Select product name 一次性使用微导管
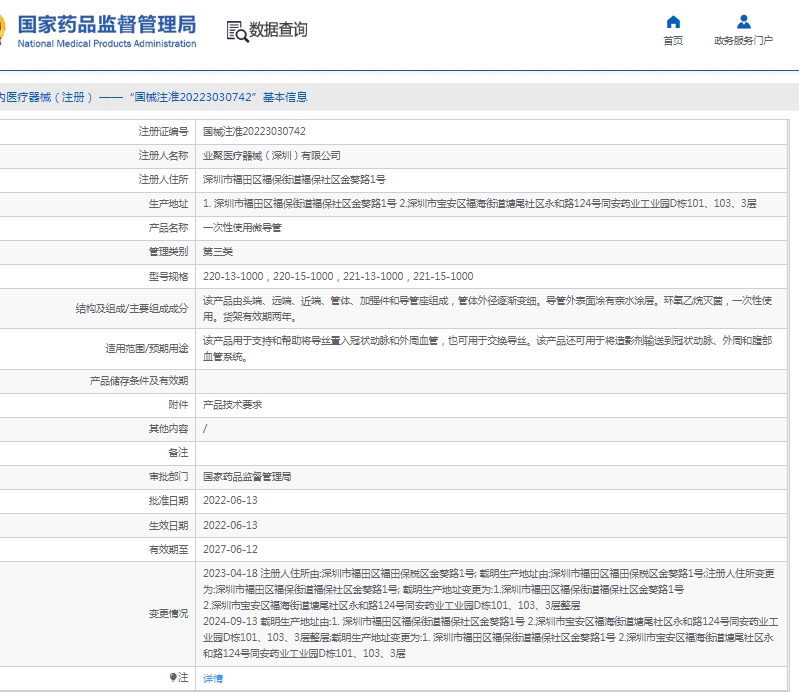Image resolution: width=799 pixels, height=698 pixels. coord(242,227)
